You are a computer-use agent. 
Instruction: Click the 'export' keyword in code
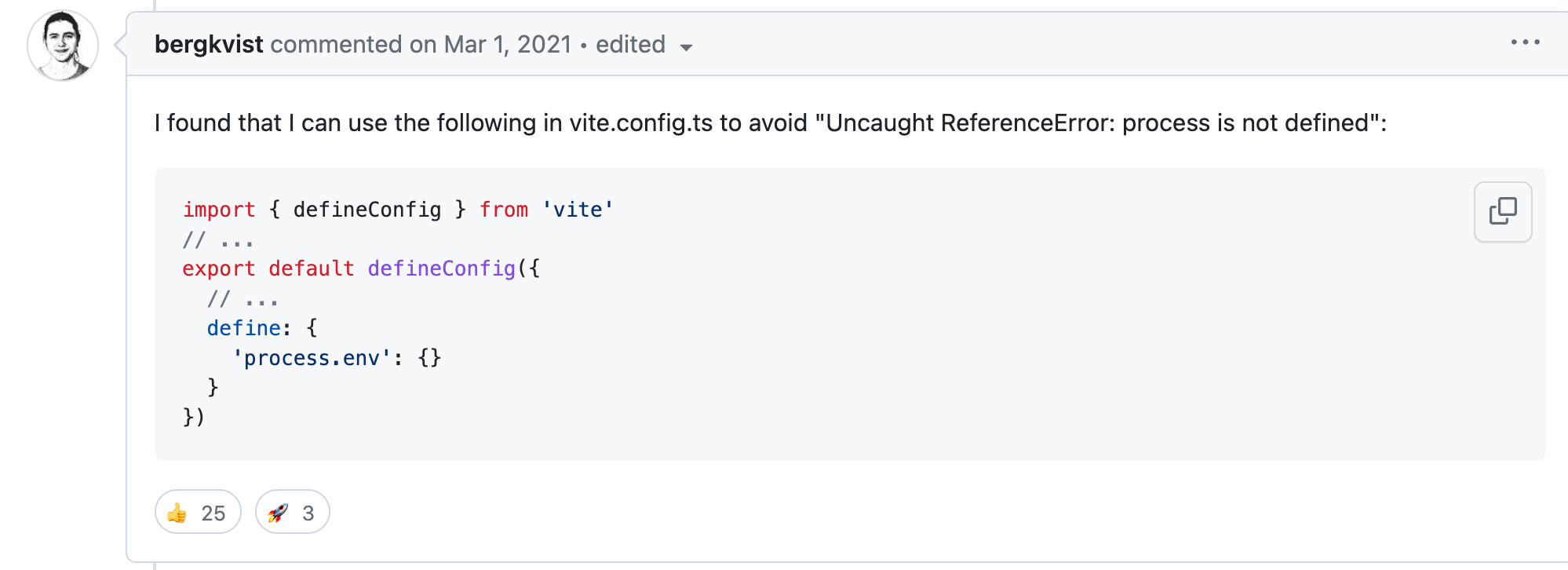(219, 269)
